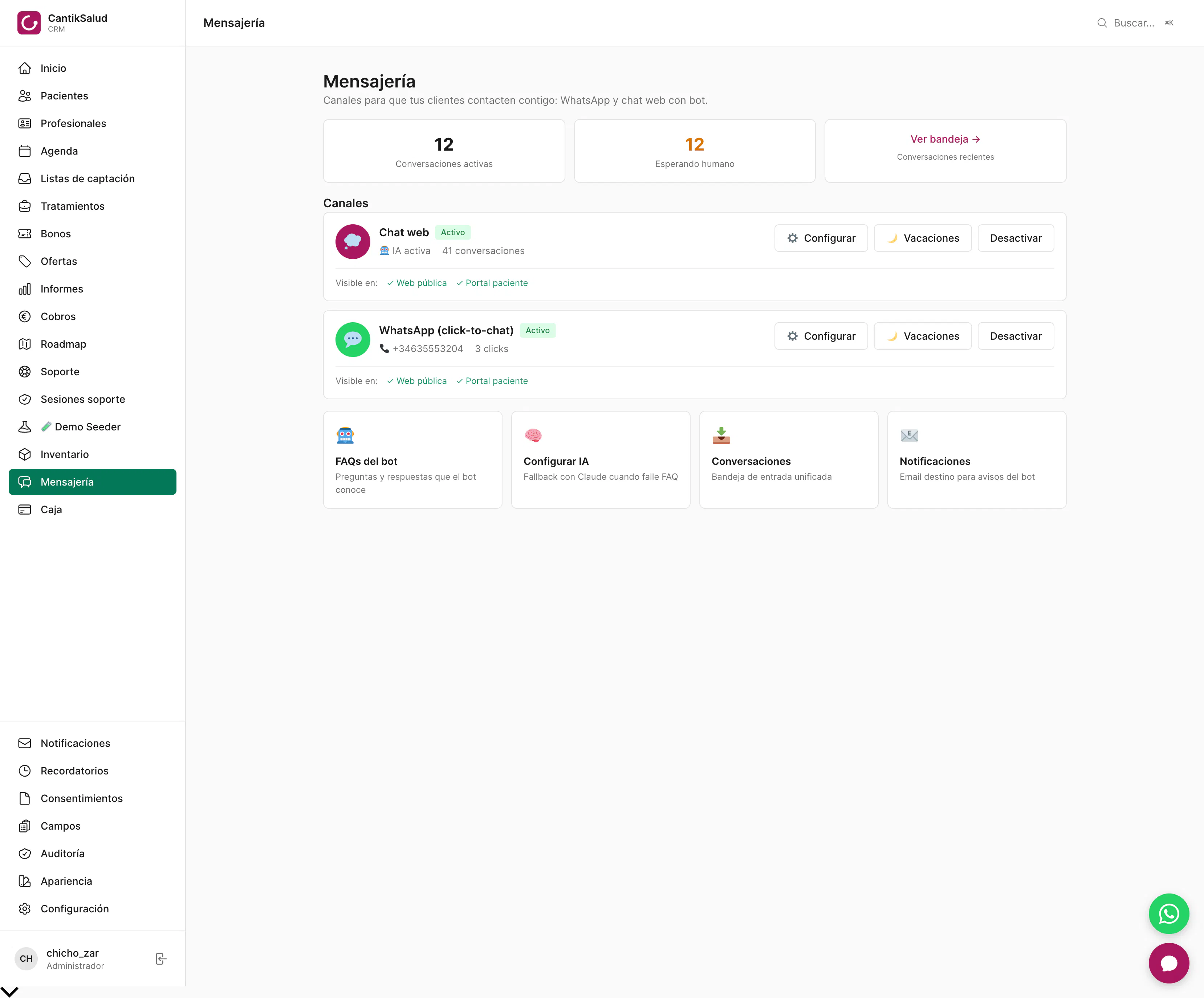Open Apariencia in the sidebar
Screen dimensions: 1204x998
(92, 881)
